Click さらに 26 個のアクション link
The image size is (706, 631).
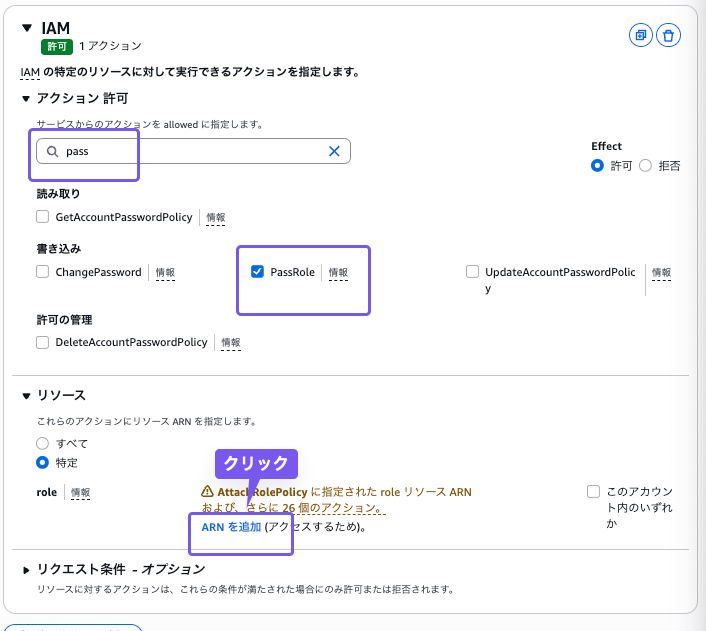(x=316, y=508)
